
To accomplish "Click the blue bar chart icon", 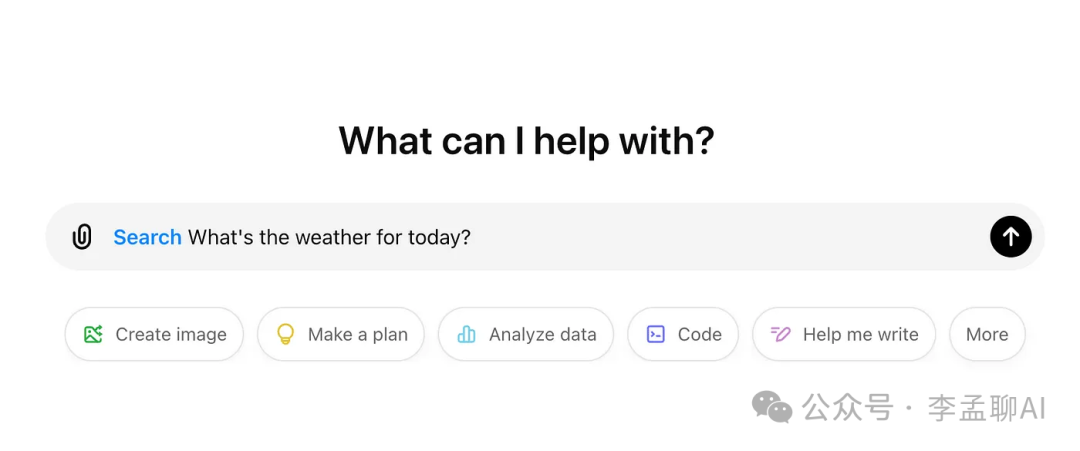I will tap(466, 335).
